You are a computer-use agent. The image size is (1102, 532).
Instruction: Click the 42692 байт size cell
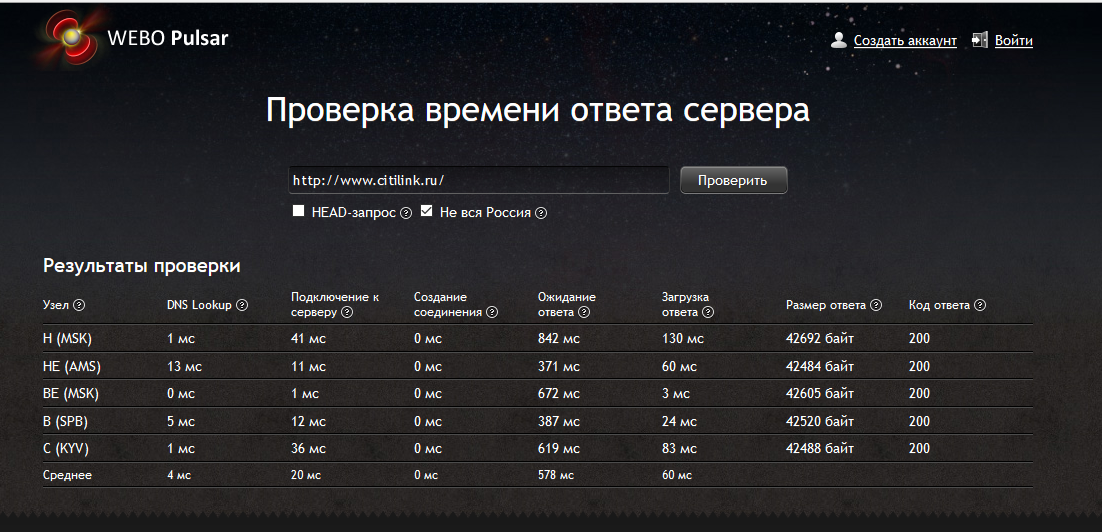(x=819, y=339)
